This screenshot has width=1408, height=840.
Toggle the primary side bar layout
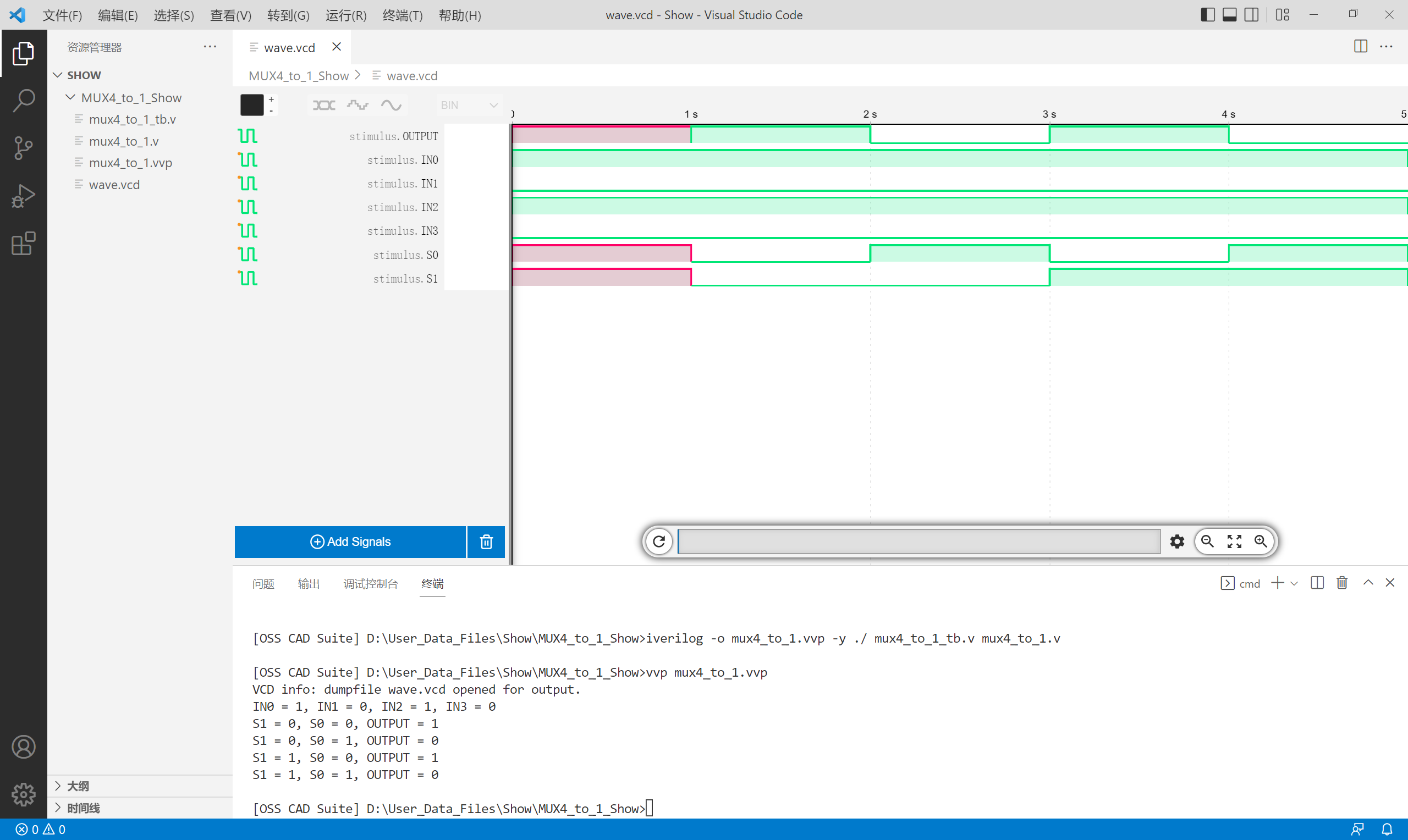[1208, 15]
